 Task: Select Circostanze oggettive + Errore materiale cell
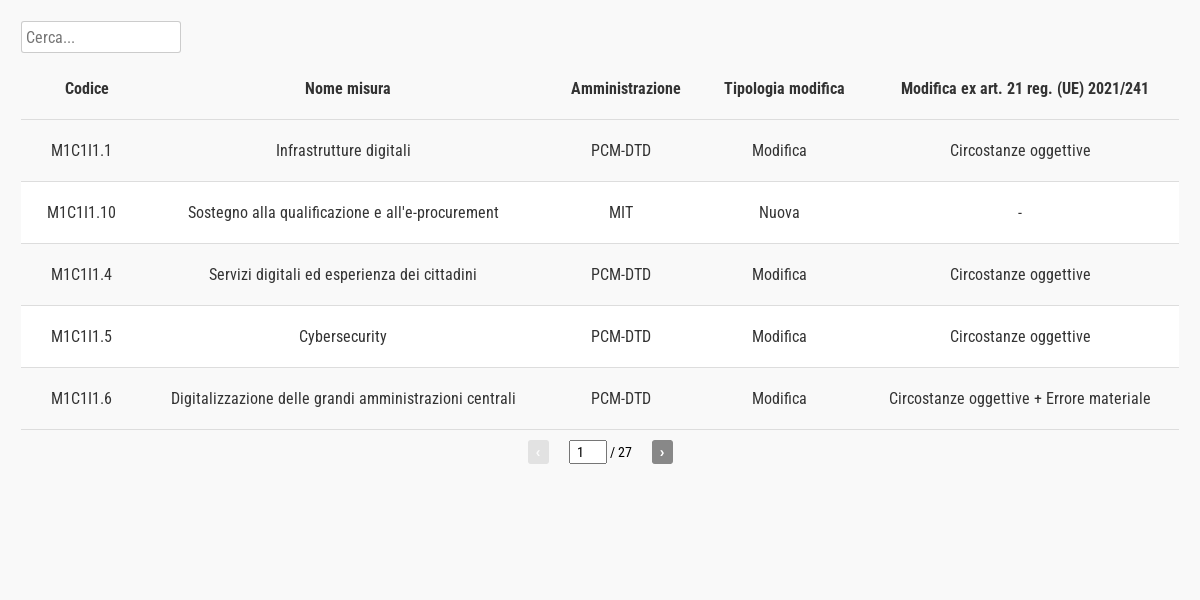[x=1020, y=398]
